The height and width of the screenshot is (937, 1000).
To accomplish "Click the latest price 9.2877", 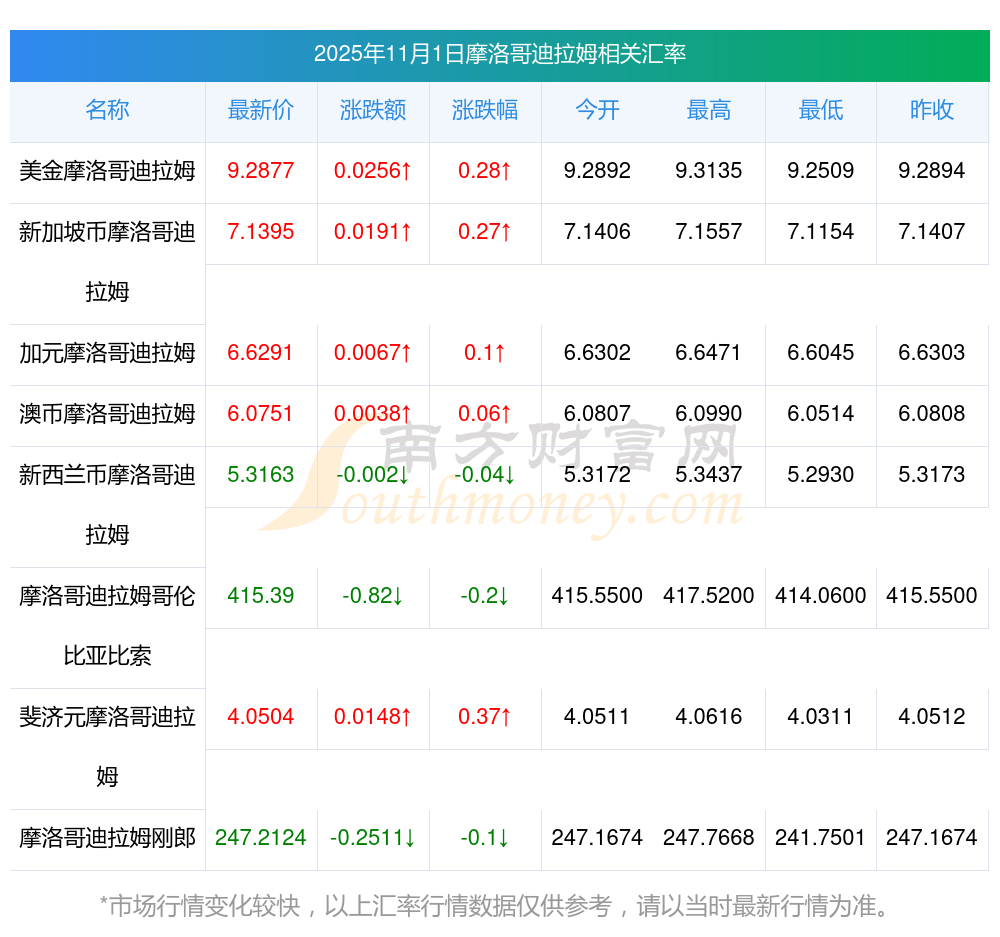I will pyautogui.click(x=261, y=171).
